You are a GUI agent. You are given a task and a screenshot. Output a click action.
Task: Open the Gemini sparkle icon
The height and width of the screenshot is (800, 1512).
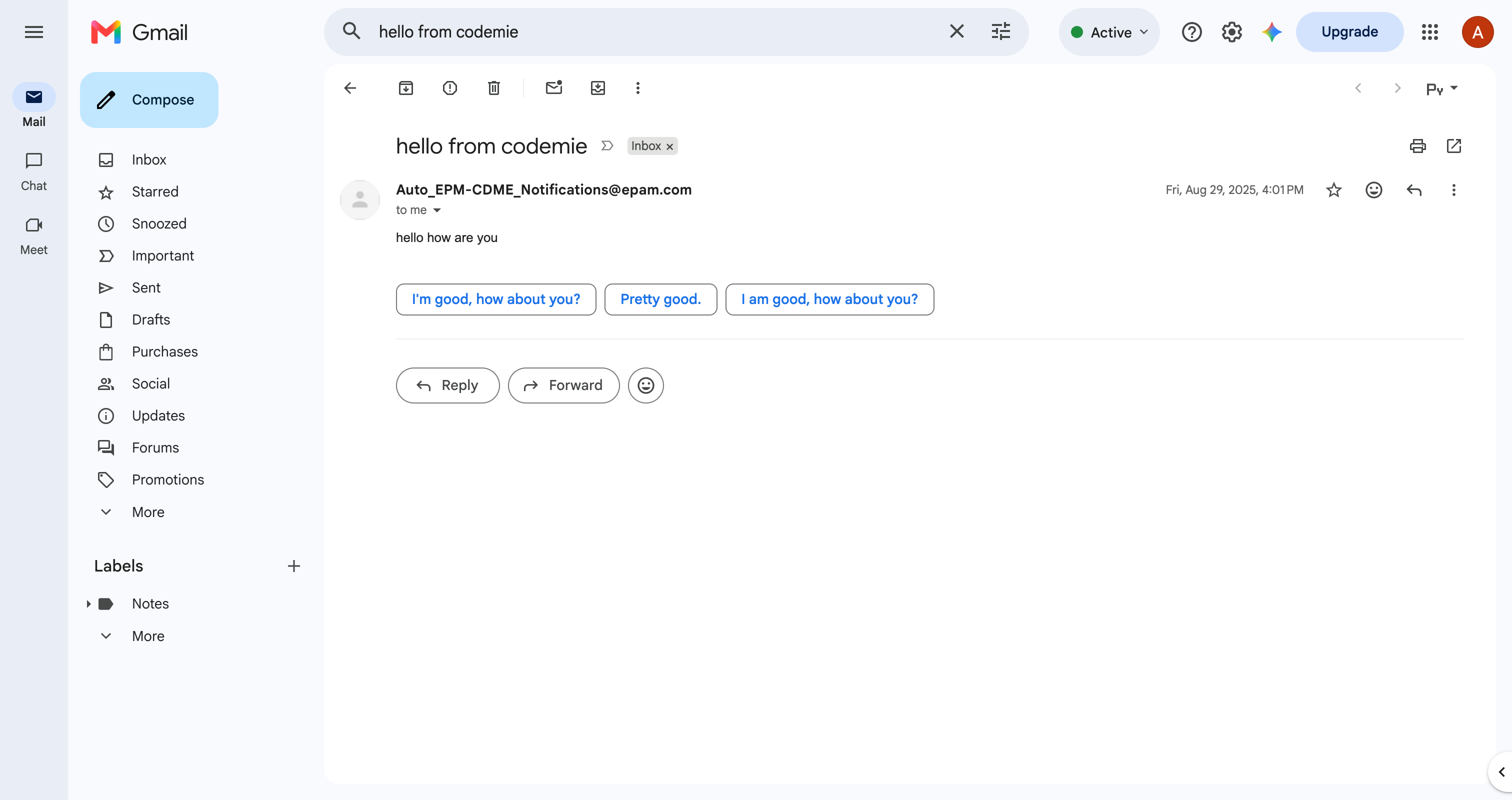tap(1271, 31)
